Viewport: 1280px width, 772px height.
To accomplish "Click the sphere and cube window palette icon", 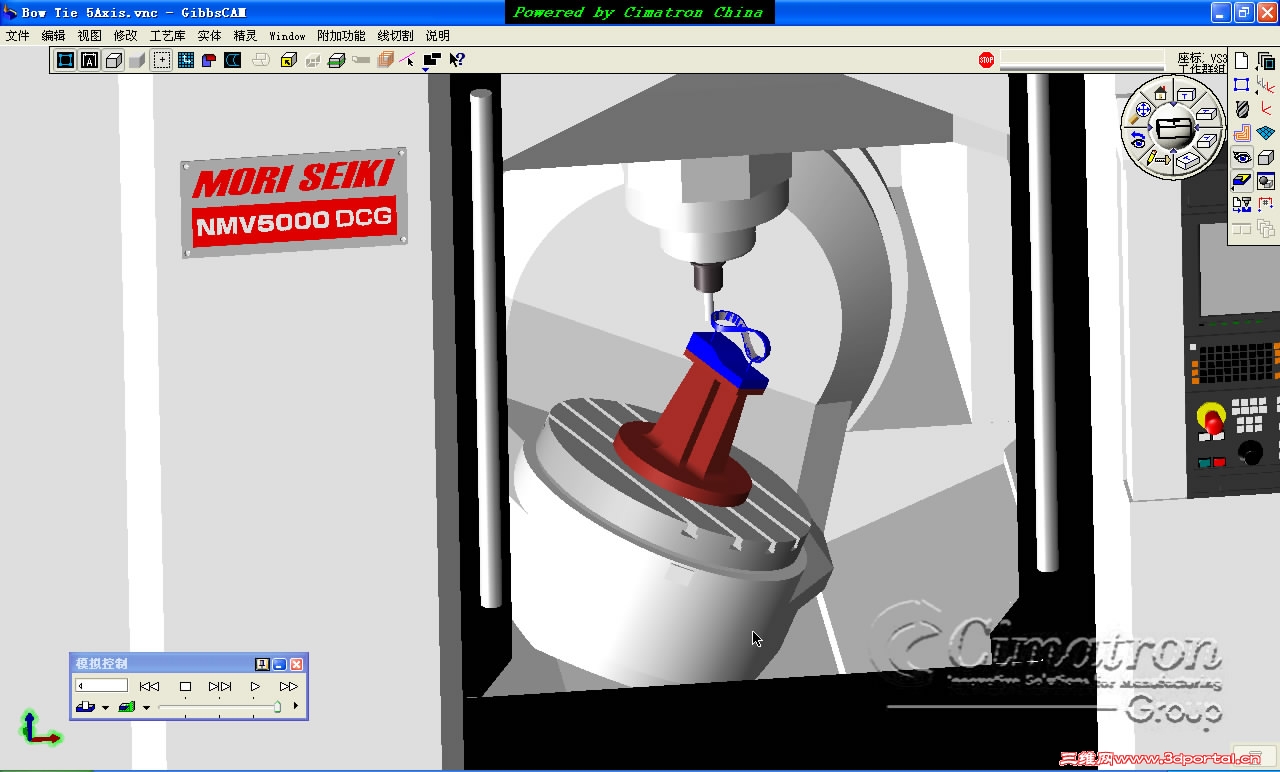I will coord(1266,181).
